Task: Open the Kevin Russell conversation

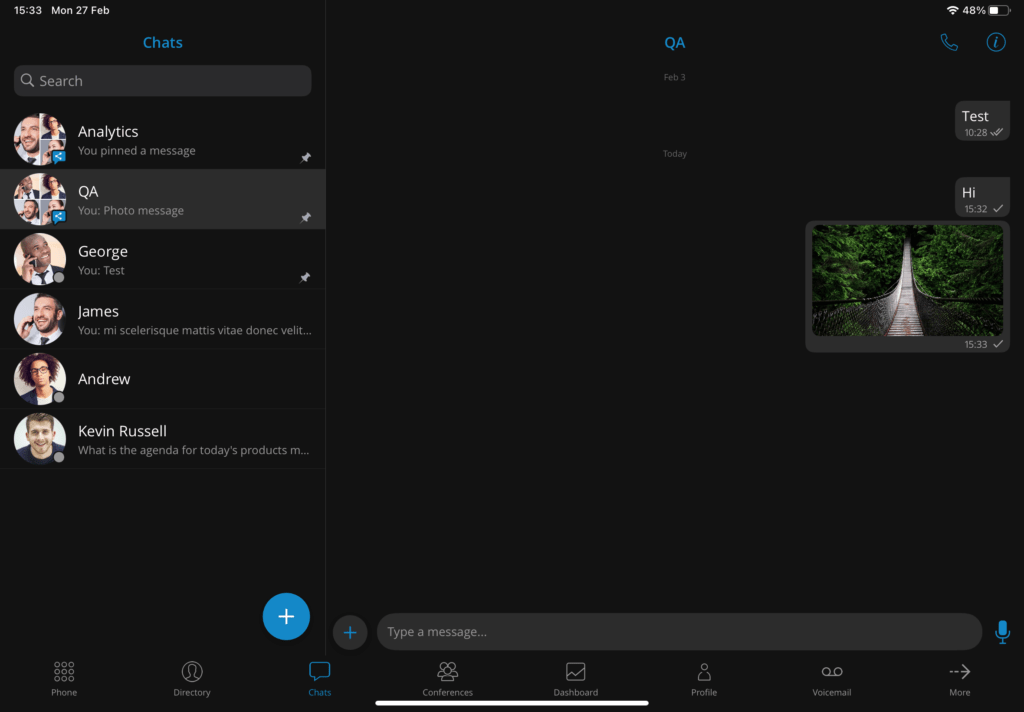Action: click(x=163, y=439)
